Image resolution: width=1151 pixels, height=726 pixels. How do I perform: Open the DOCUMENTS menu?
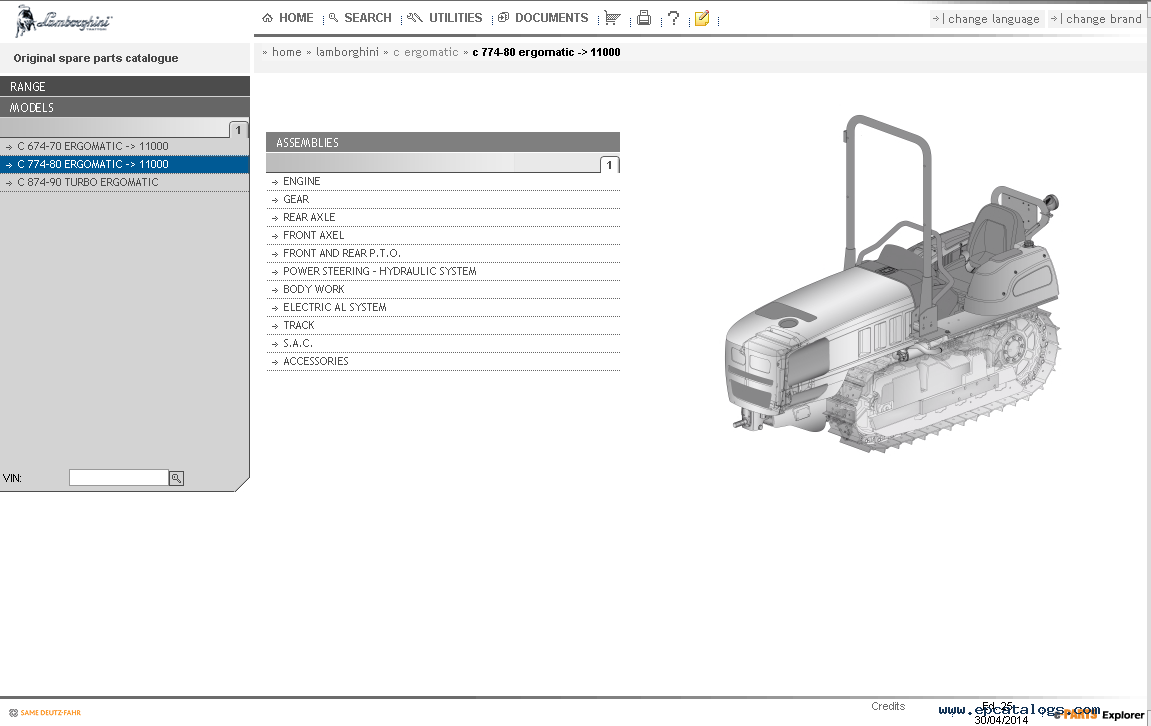pos(543,18)
